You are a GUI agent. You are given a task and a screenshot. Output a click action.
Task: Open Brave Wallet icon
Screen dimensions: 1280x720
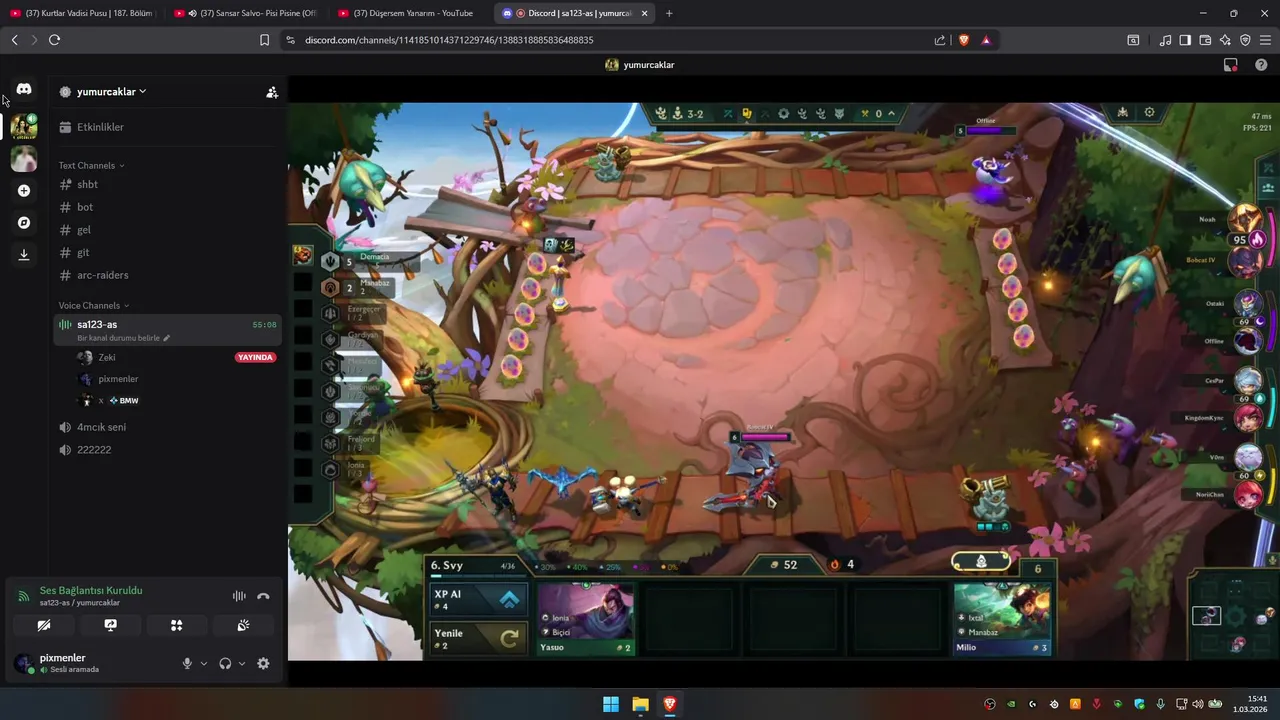coord(1205,40)
